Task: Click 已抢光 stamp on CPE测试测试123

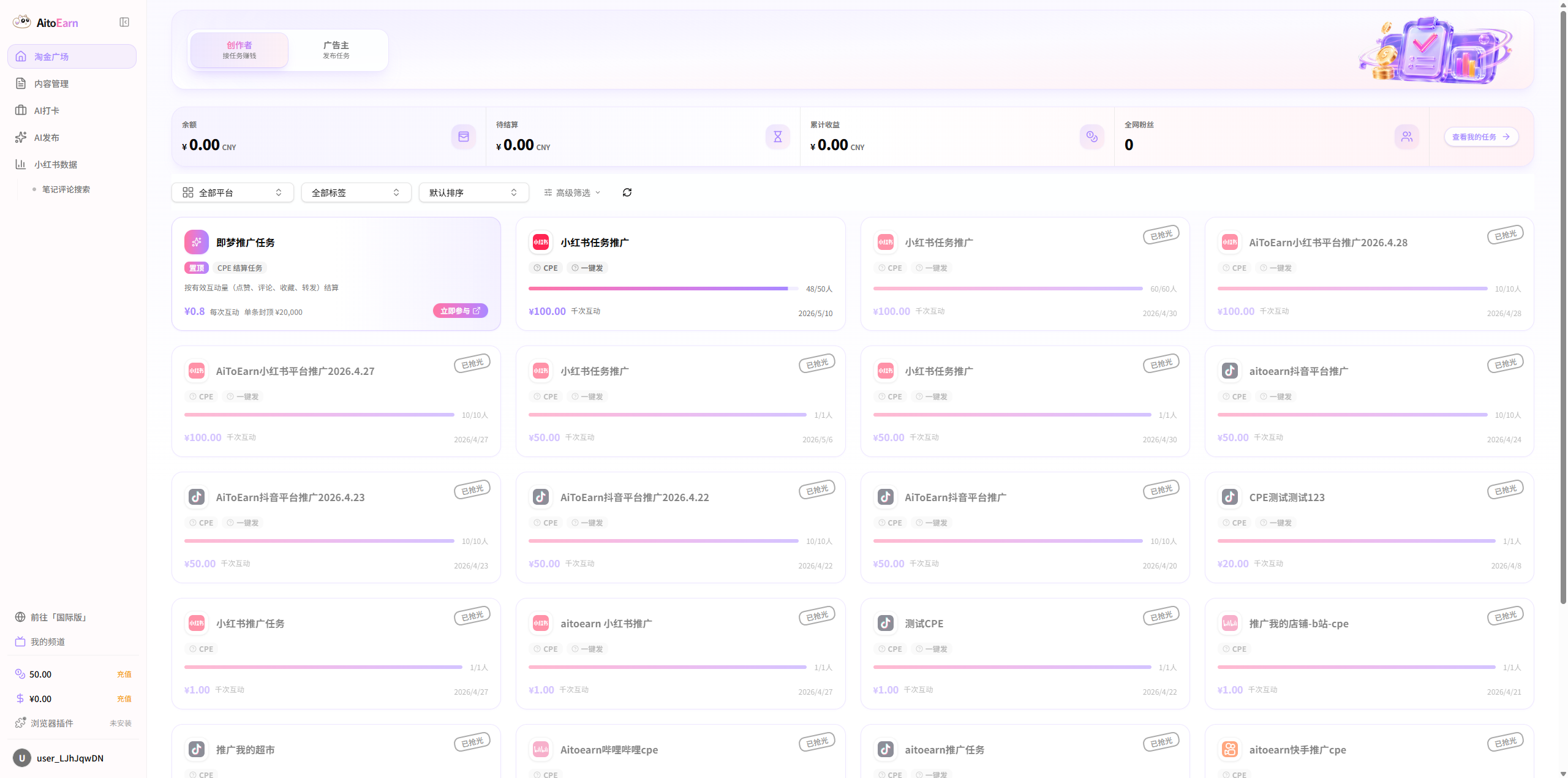Action: (x=1506, y=489)
